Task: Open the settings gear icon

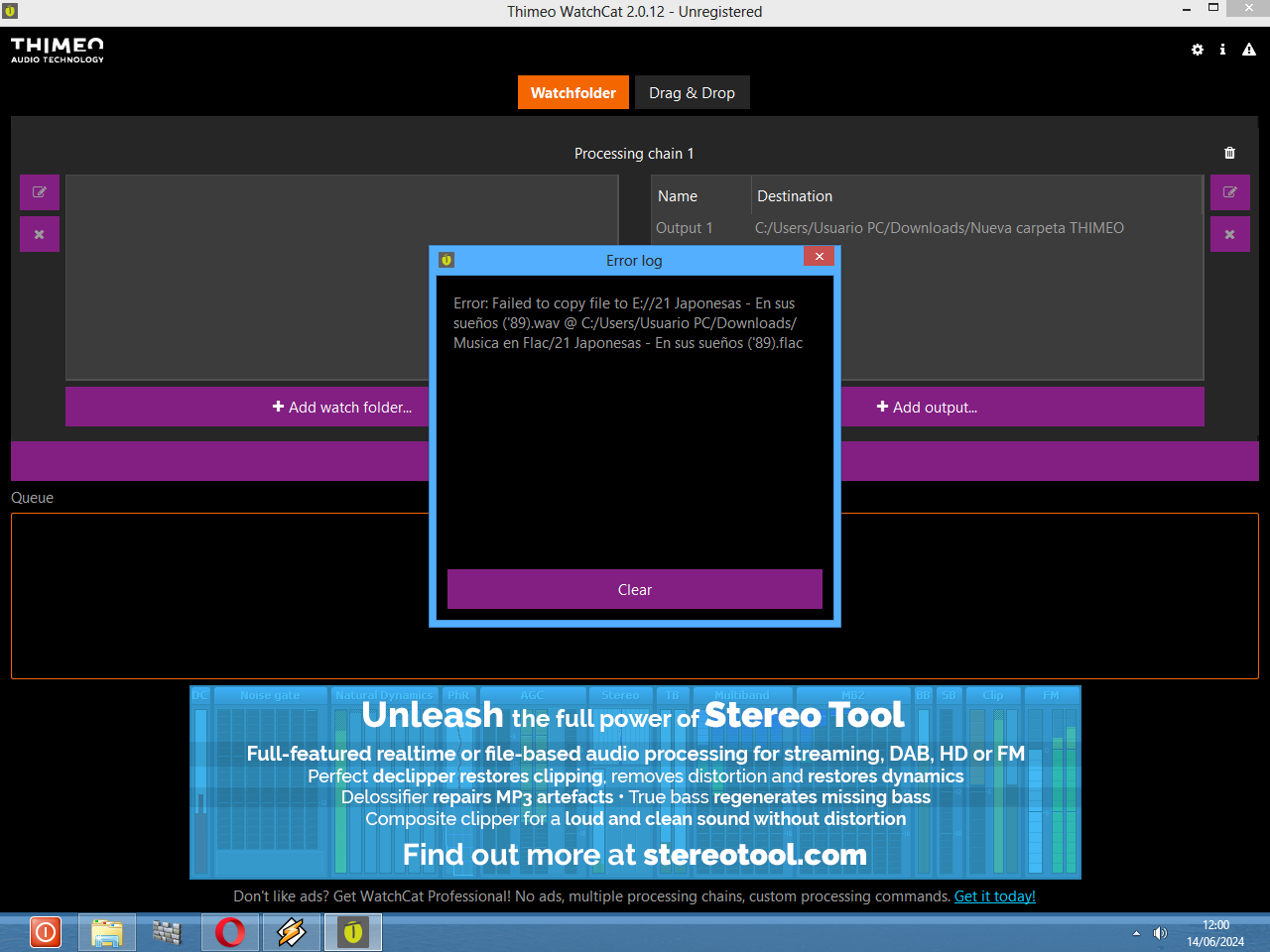Action: tap(1198, 50)
